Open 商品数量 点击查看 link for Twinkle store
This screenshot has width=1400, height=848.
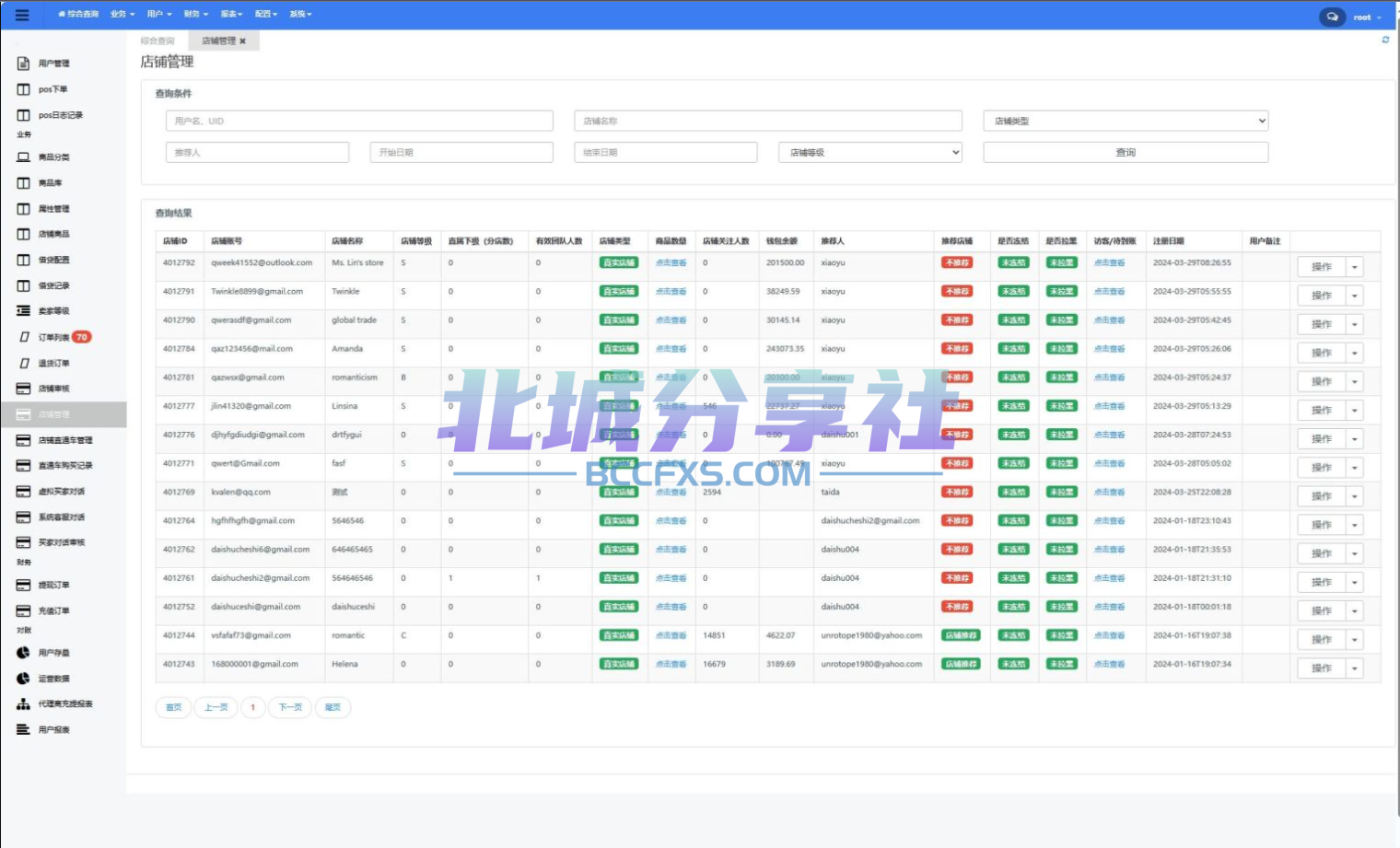[x=671, y=292]
